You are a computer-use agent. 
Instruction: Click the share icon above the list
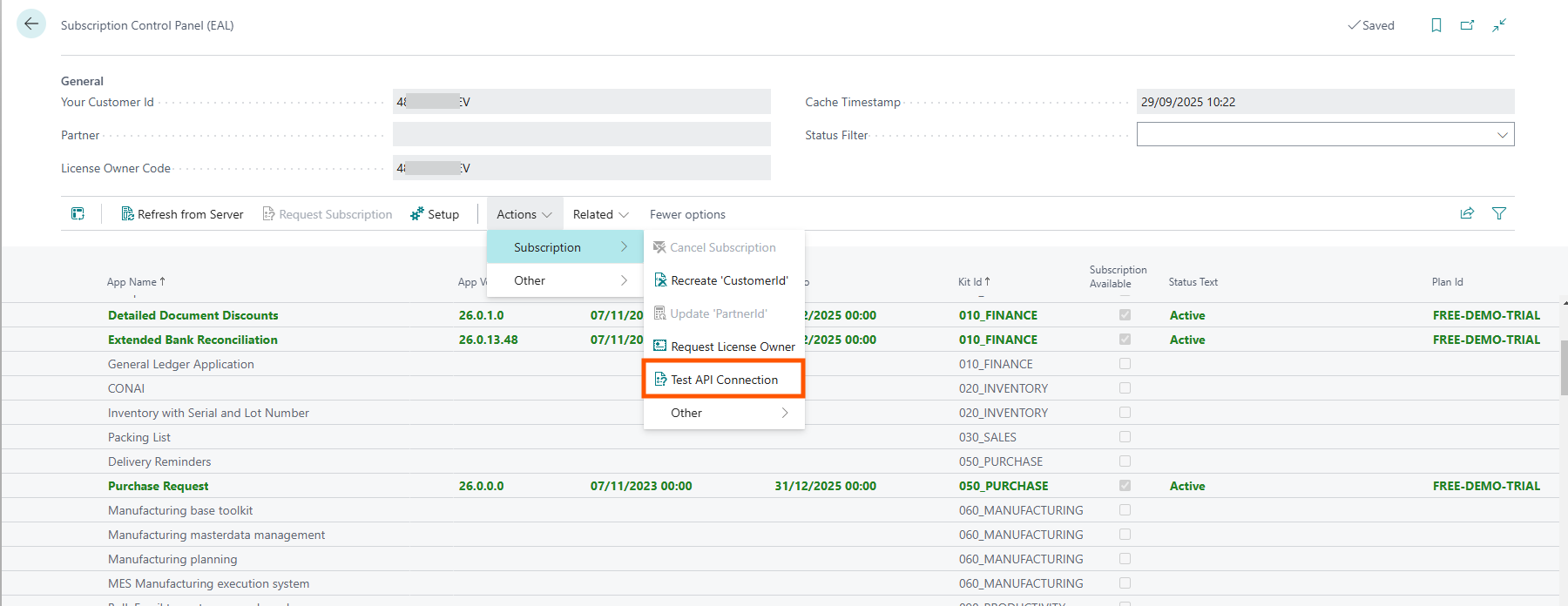(1467, 213)
